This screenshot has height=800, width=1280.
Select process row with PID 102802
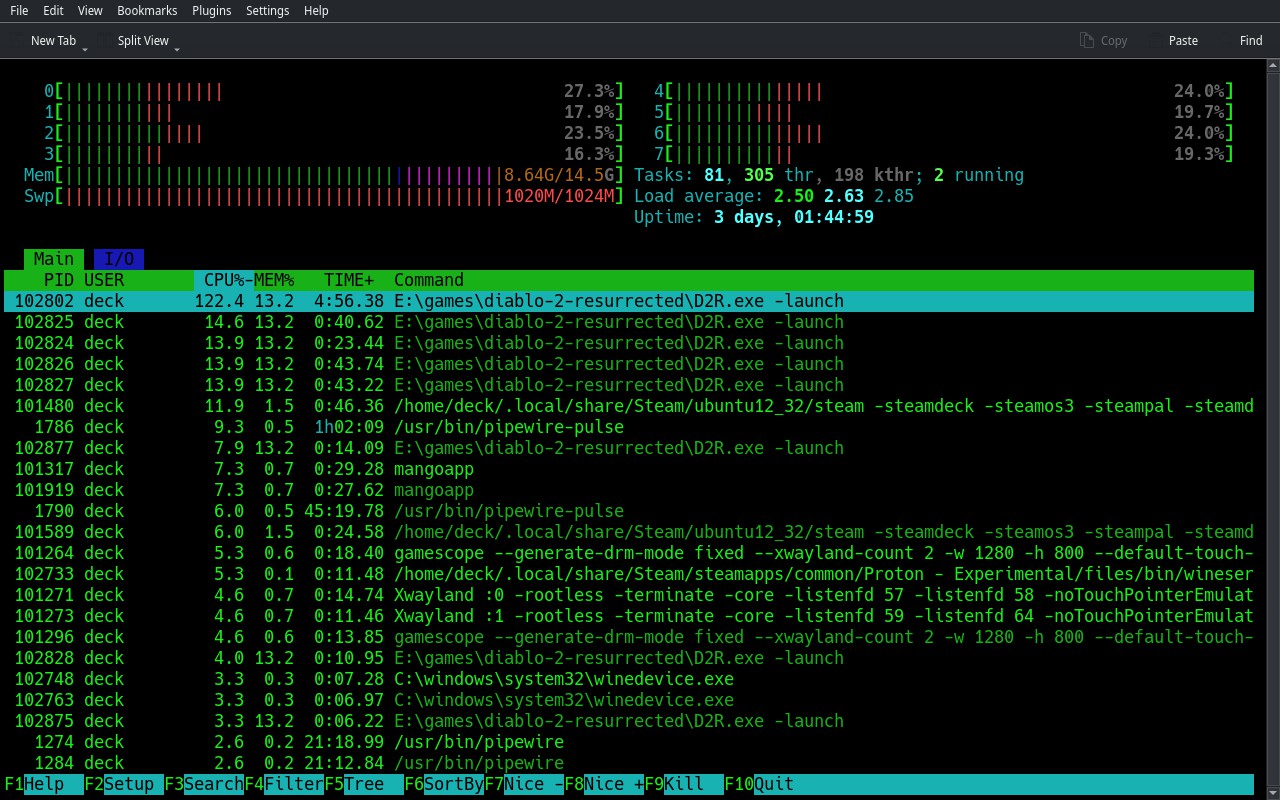click(629, 301)
